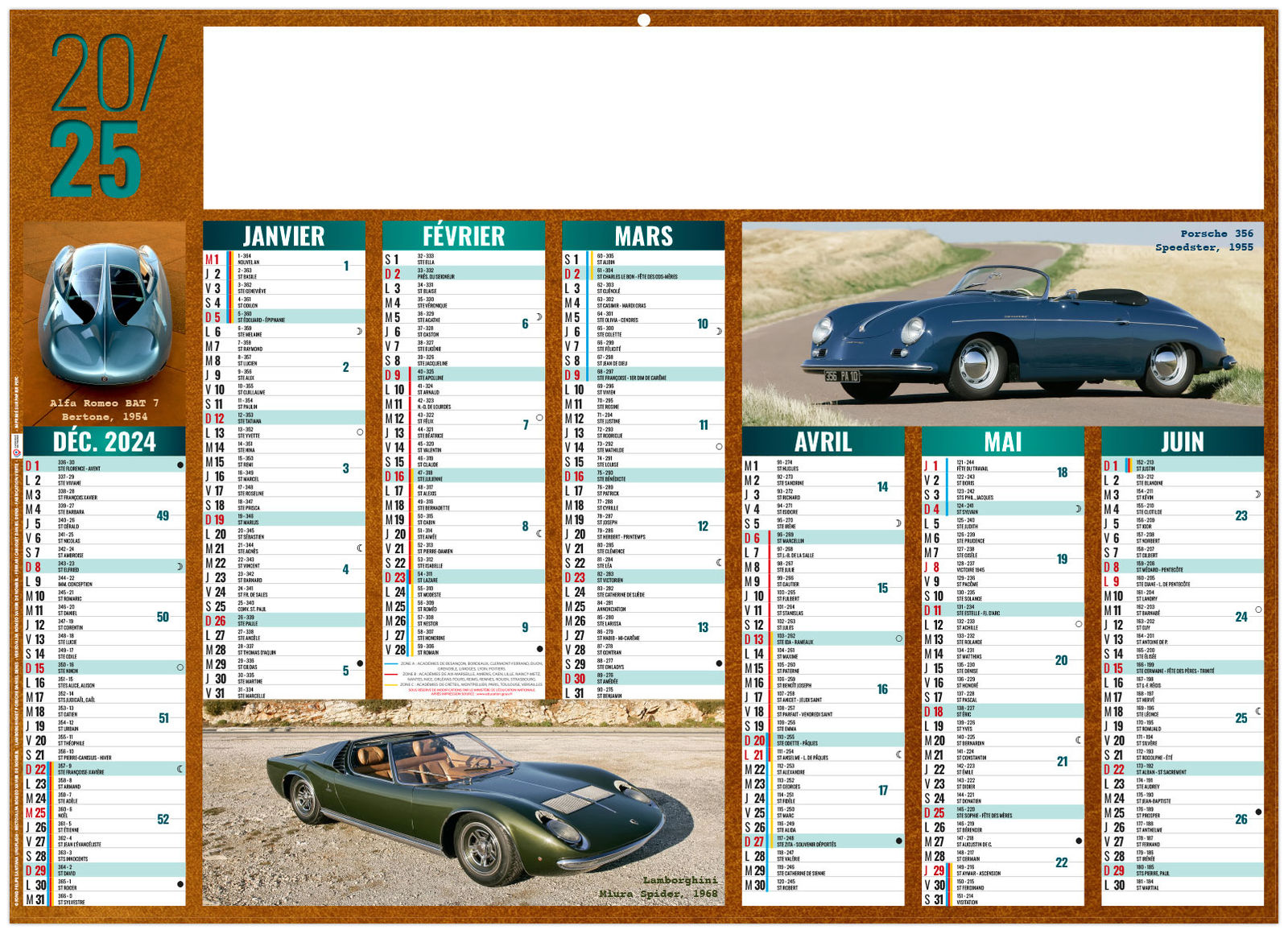Click the blank white notes area
The width and height of the screenshot is (1288, 934).
pos(733,118)
